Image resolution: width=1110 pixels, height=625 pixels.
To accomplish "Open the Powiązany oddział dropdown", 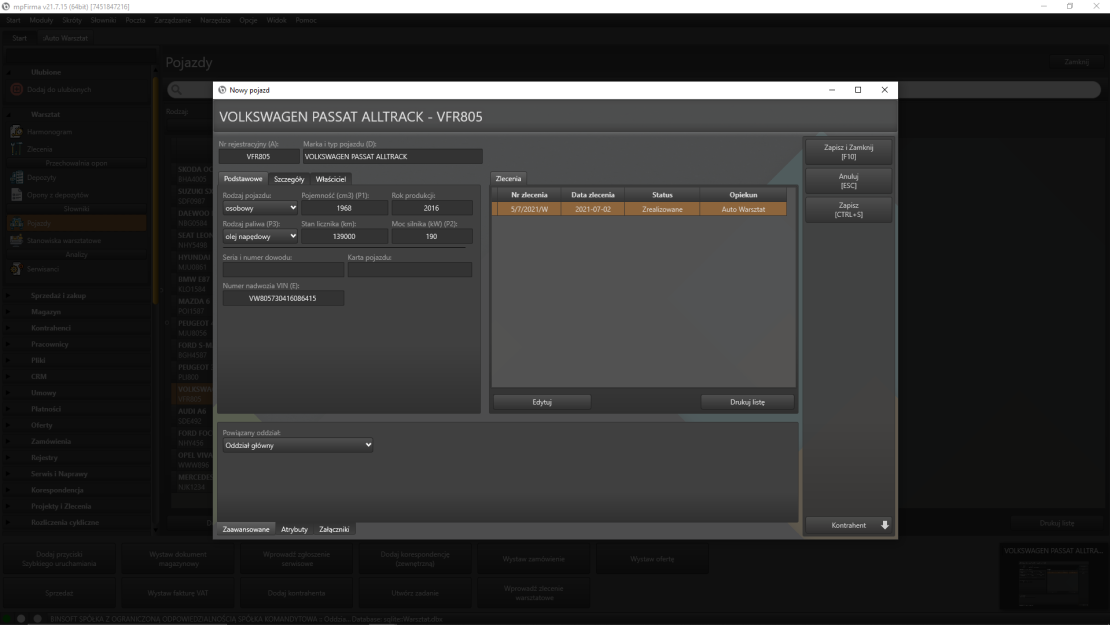I will click(x=297, y=445).
